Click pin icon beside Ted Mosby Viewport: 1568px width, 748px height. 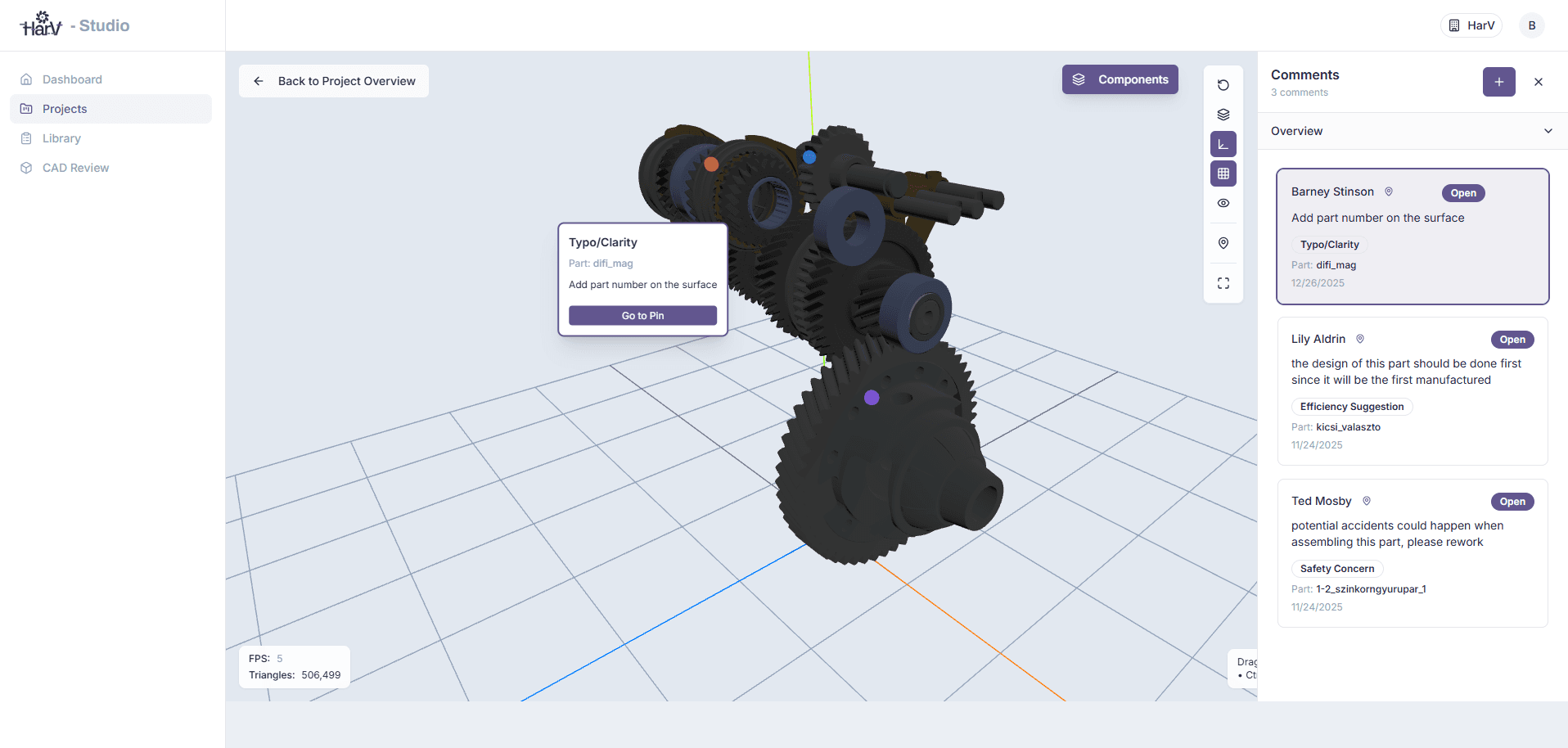coord(1367,501)
